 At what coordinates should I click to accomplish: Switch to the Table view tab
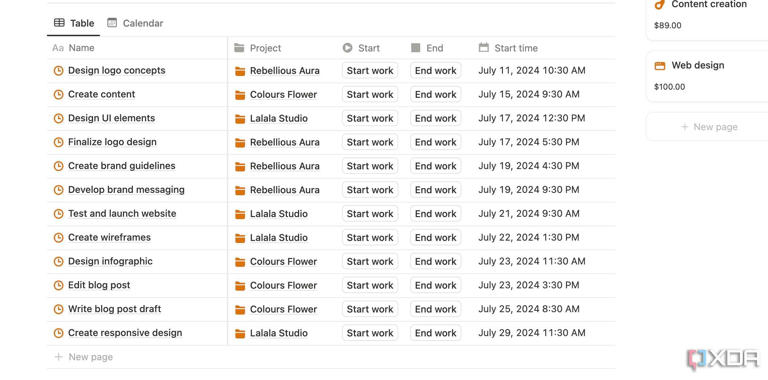point(73,23)
